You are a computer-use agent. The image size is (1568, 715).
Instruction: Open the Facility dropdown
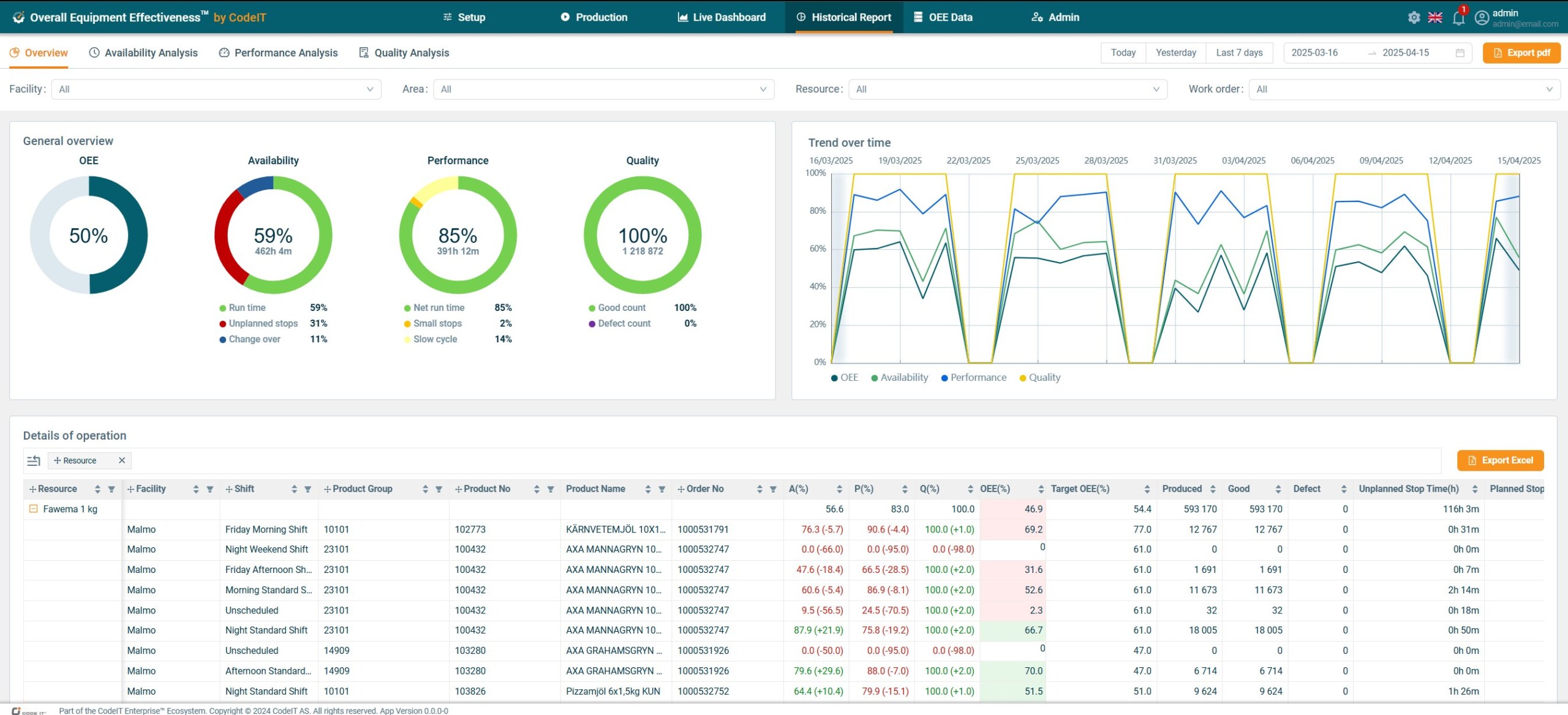(216, 89)
